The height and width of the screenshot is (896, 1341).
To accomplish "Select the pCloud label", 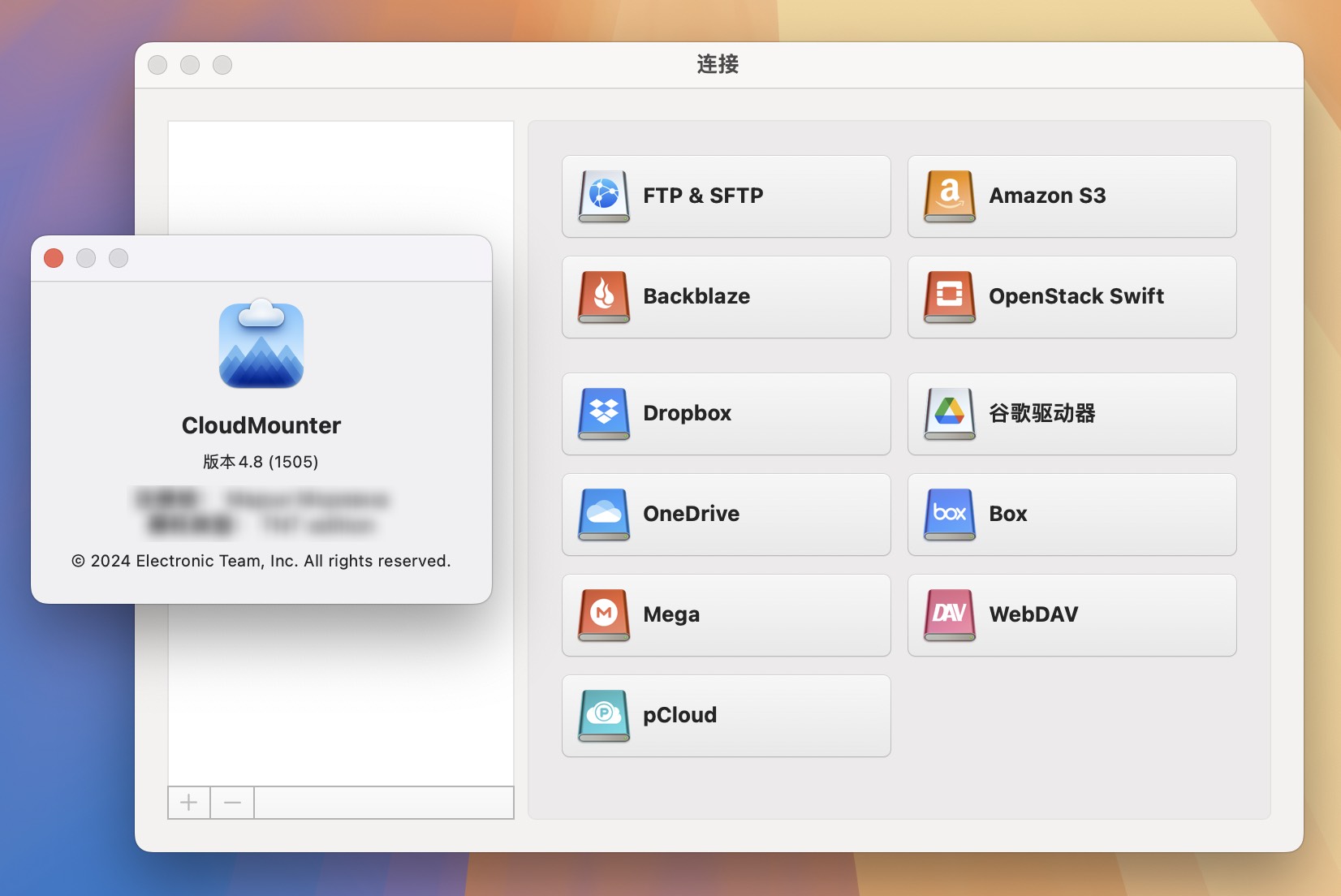I will click(679, 716).
